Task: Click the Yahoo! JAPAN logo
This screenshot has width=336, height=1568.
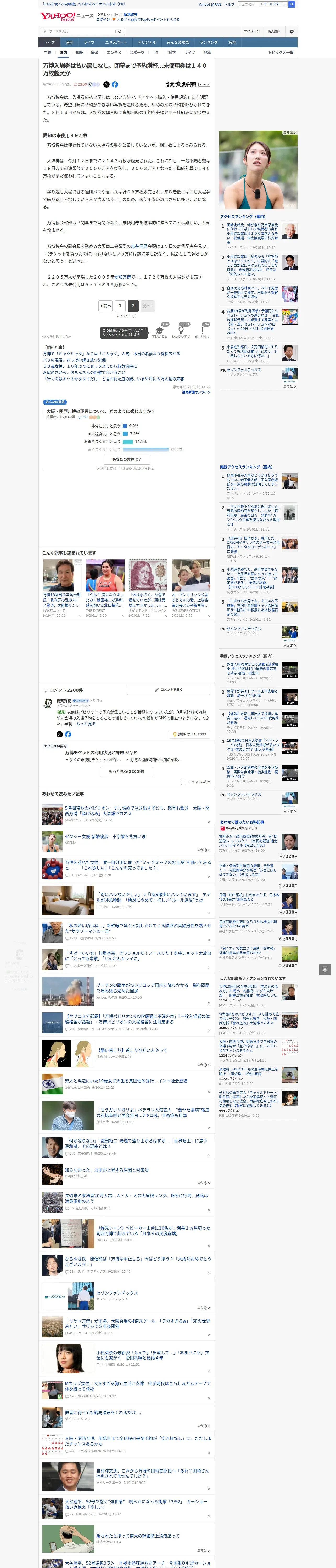Action: (57, 16)
